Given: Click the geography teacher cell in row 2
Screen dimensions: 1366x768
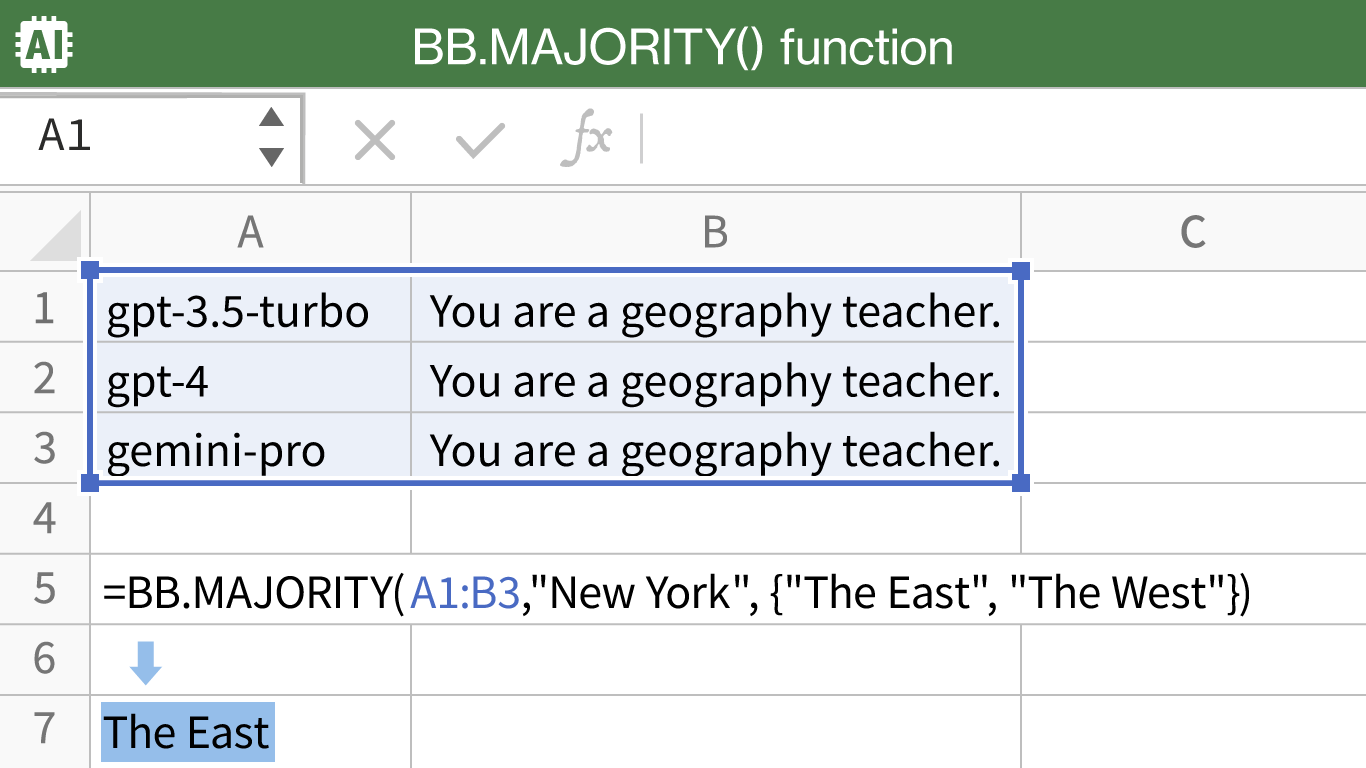Looking at the screenshot, I should pyautogui.click(x=716, y=378).
